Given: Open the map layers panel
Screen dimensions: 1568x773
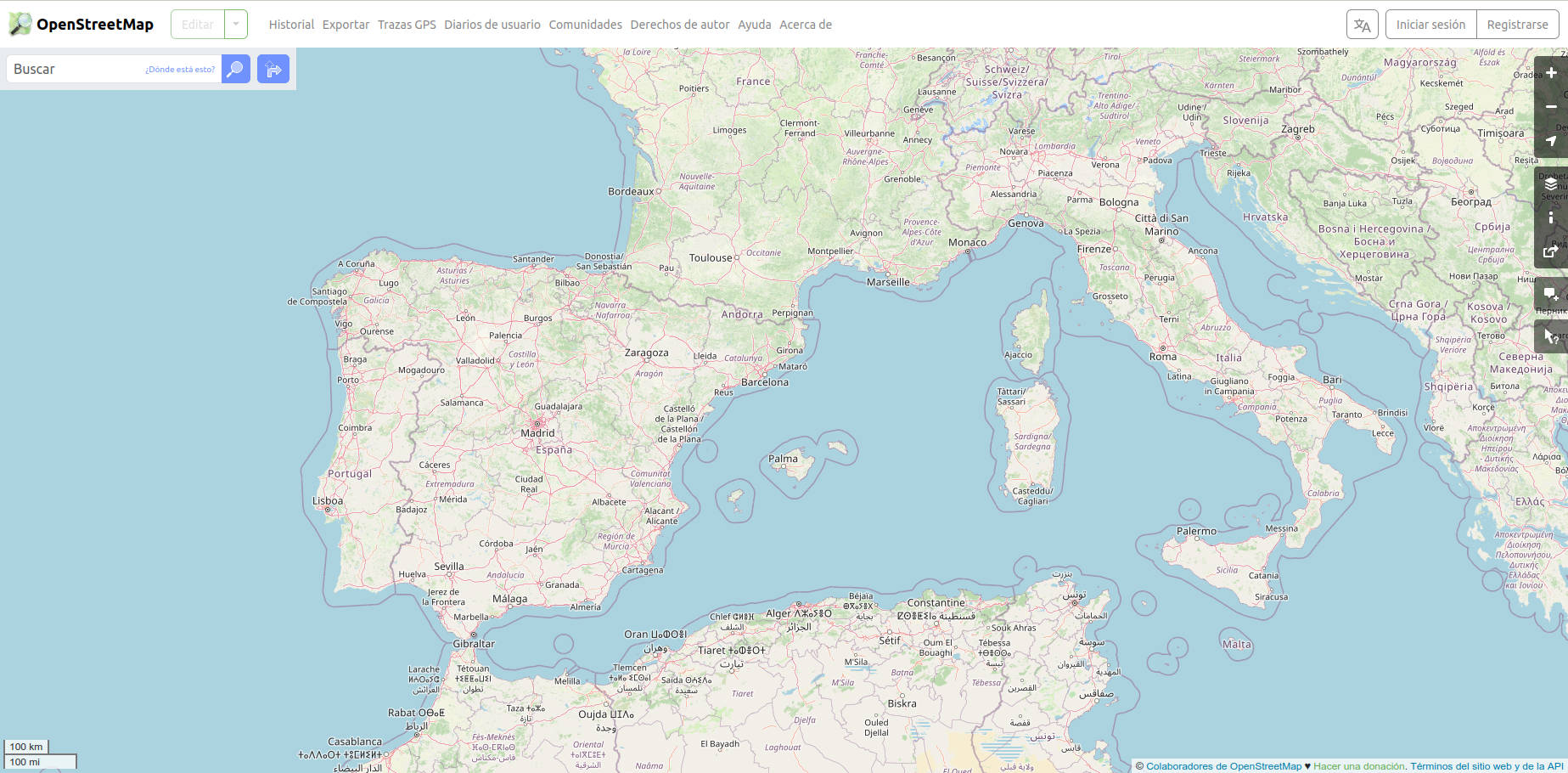Looking at the screenshot, I should point(1551,183).
